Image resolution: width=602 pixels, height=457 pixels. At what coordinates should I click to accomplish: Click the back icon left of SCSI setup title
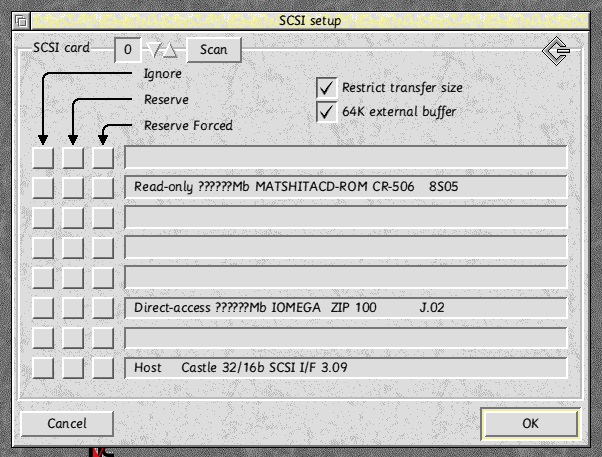[22, 21]
